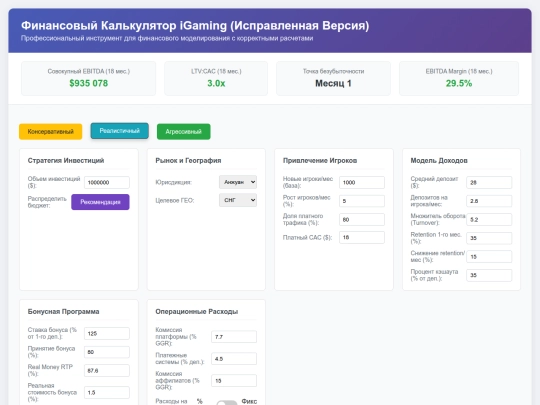The height and width of the screenshot is (405, 540).
Task: Focus the Реальная стоимость бонуса field
Action: tap(107, 393)
